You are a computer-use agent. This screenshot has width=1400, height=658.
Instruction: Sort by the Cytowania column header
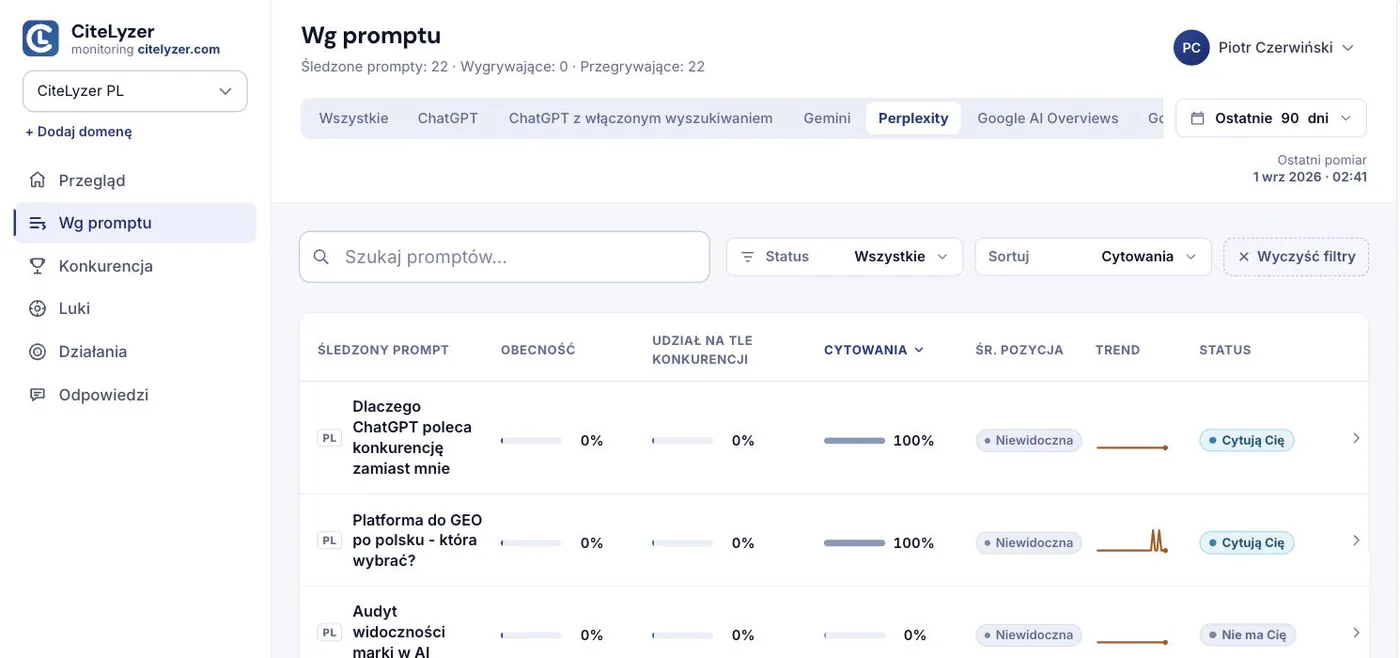pyautogui.click(x=874, y=350)
